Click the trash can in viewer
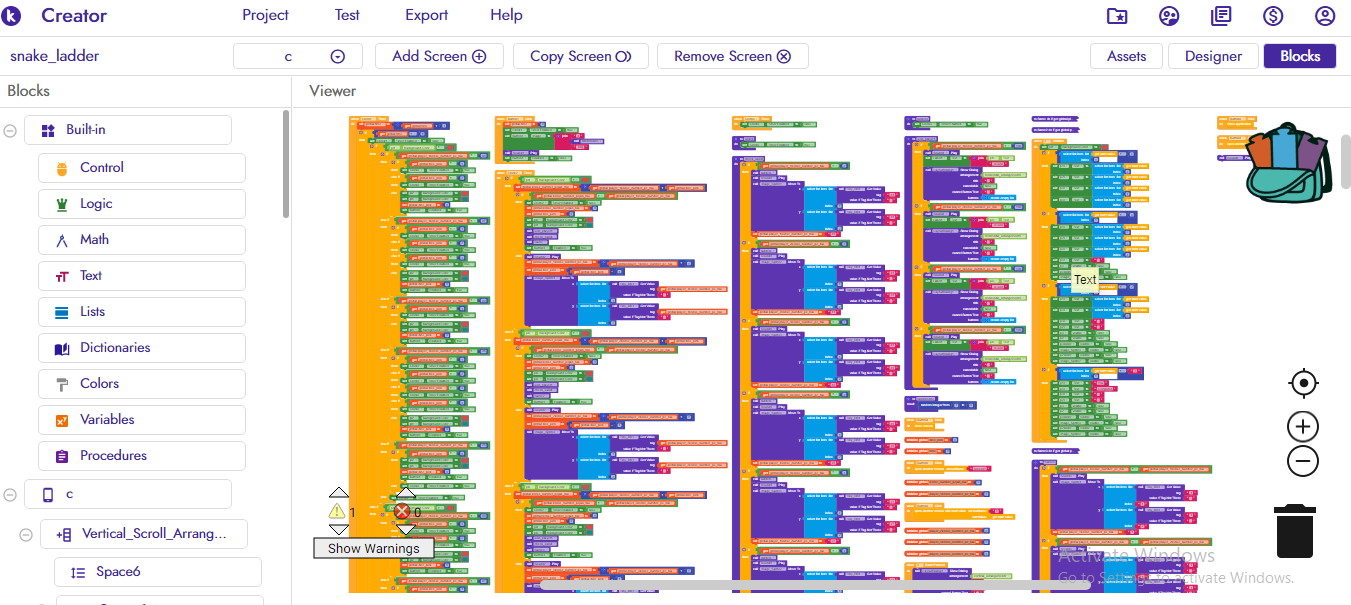The width and height of the screenshot is (1351, 605). point(1294,530)
